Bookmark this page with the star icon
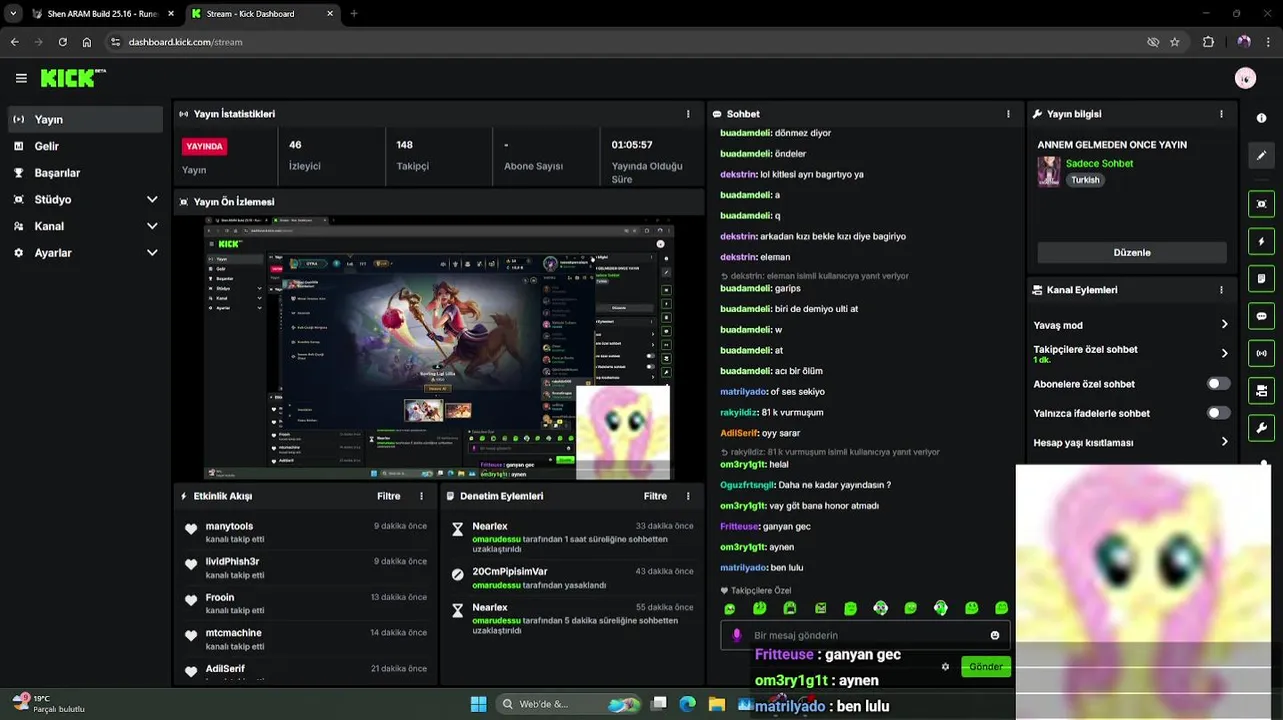The height and width of the screenshot is (720, 1283). [1175, 42]
